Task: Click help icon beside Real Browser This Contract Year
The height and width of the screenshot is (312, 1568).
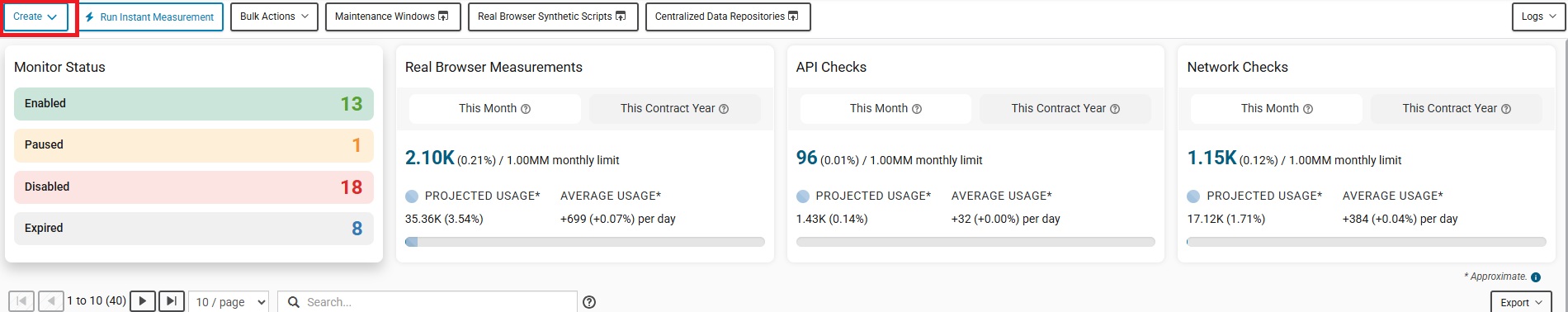Action: coord(724,109)
